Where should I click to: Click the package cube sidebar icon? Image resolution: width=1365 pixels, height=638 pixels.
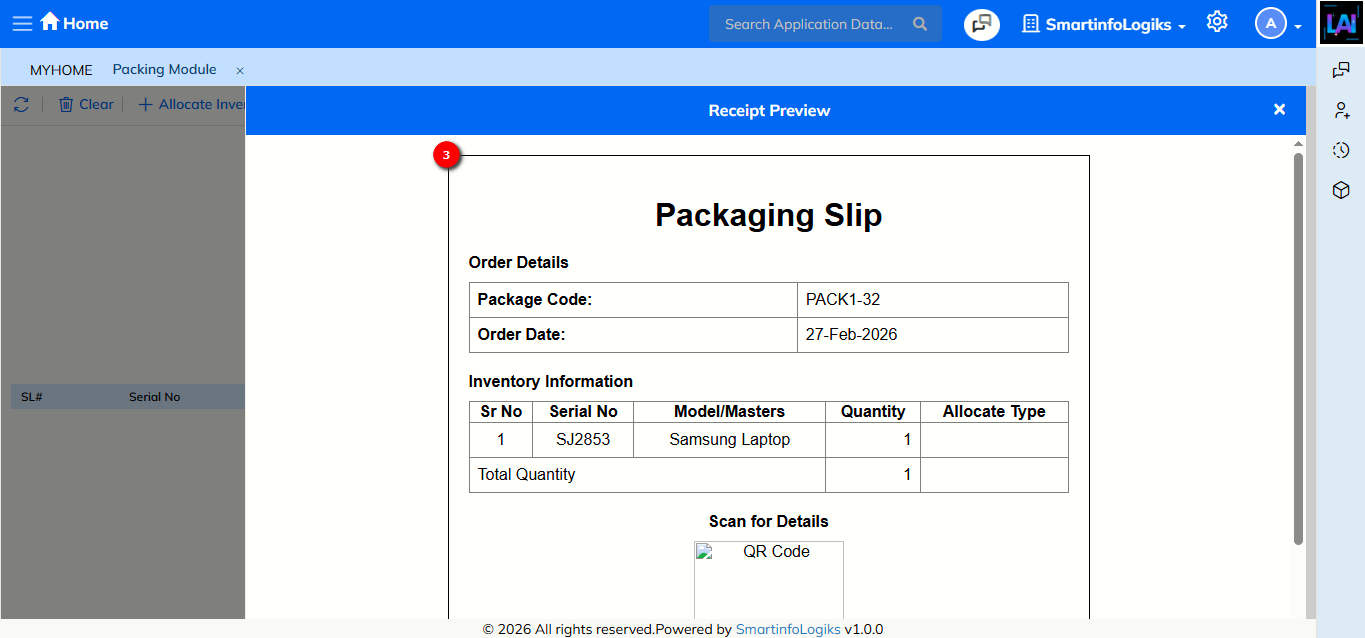[1341, 190]
